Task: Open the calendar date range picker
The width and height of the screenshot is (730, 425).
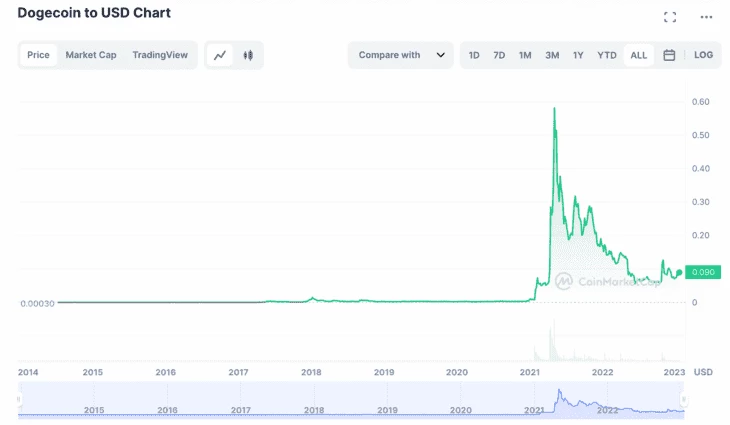Action: pos(669,55)
